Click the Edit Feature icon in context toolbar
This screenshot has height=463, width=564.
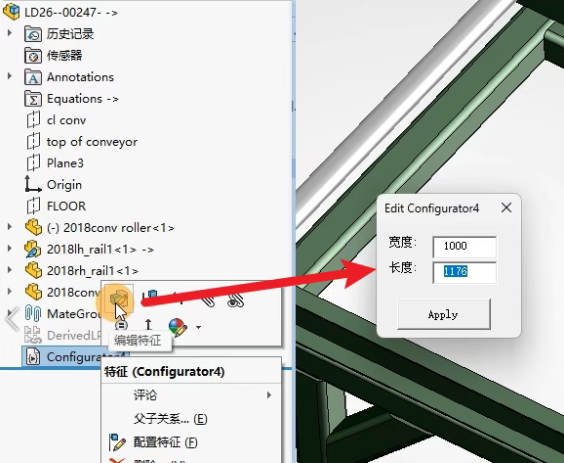pos(119,299)
